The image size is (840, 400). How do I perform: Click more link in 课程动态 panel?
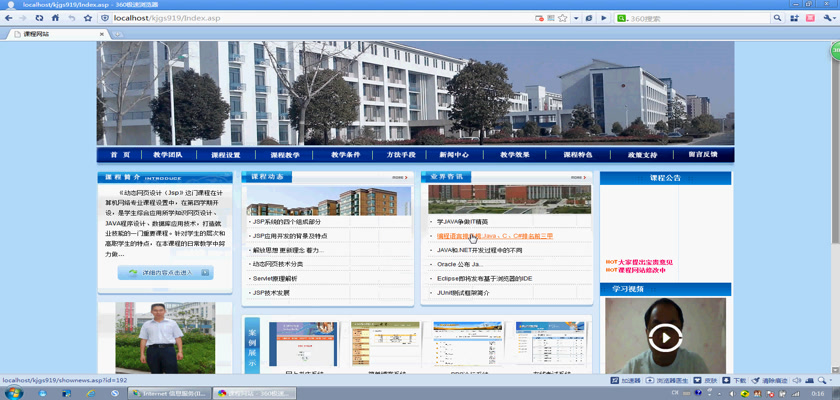tap(400, 178)
